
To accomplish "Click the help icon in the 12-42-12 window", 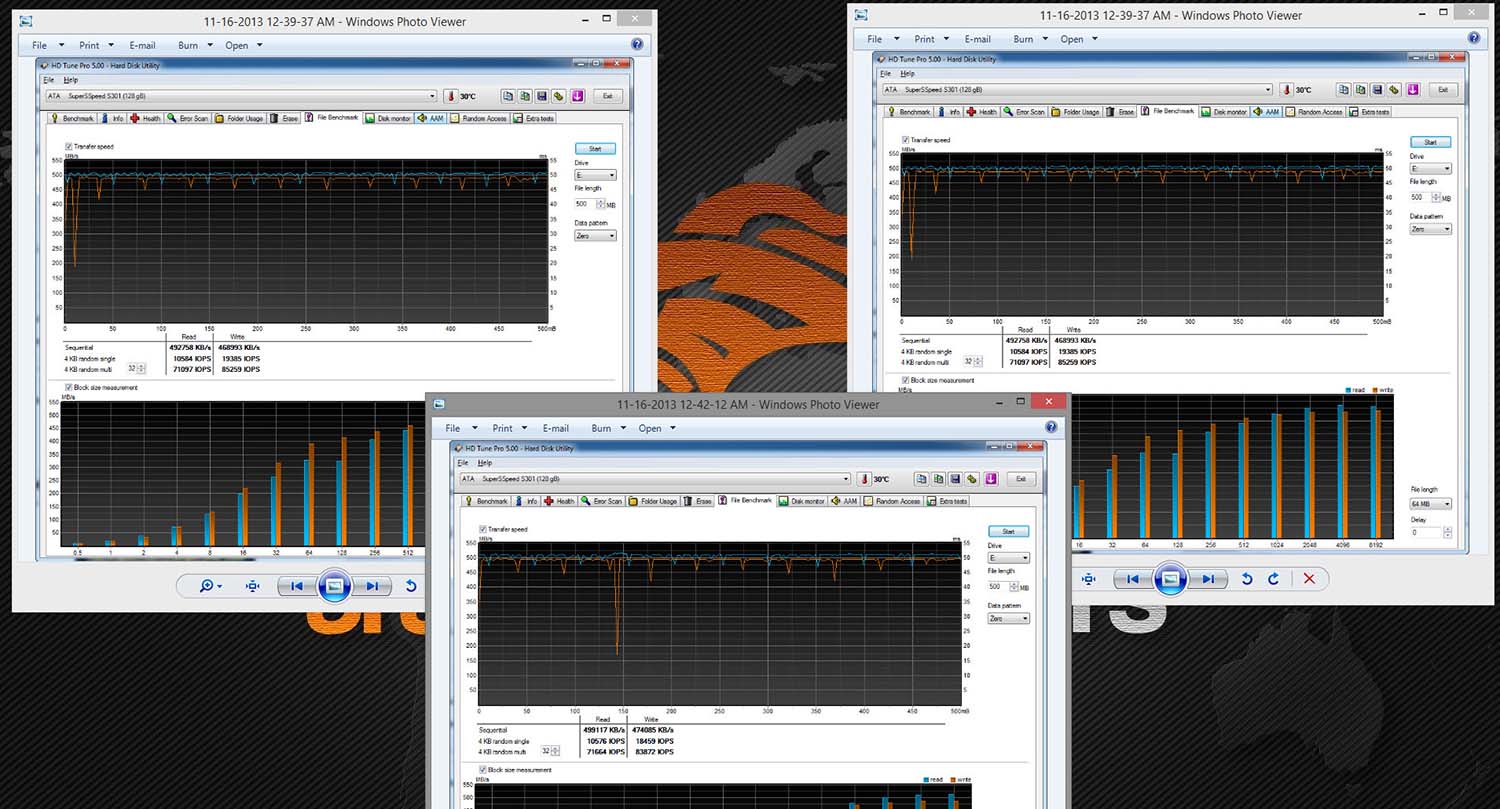I will (1050, 428).
